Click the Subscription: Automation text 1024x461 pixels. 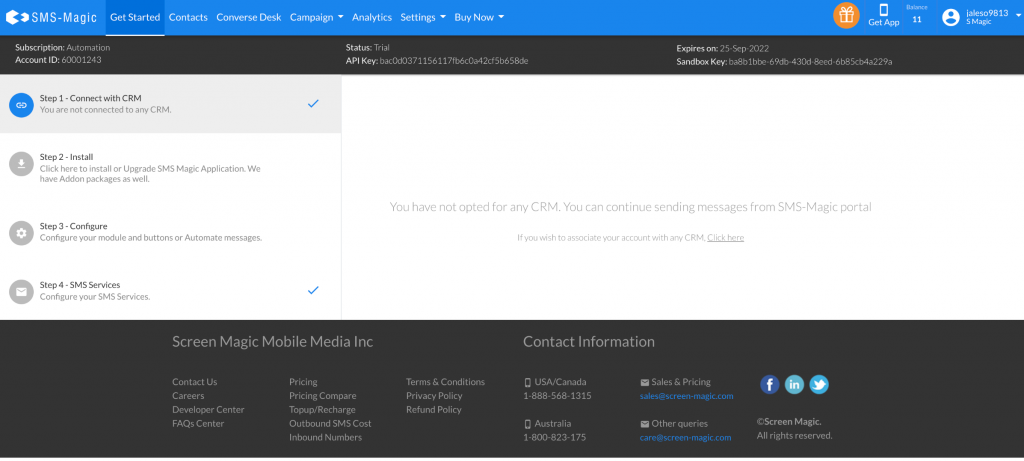tap(63, 48)
